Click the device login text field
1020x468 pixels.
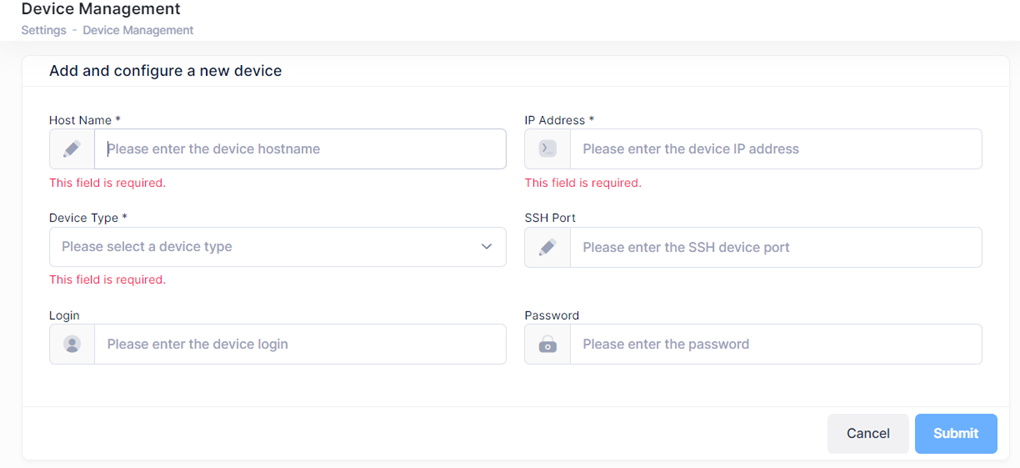(300, 344)
